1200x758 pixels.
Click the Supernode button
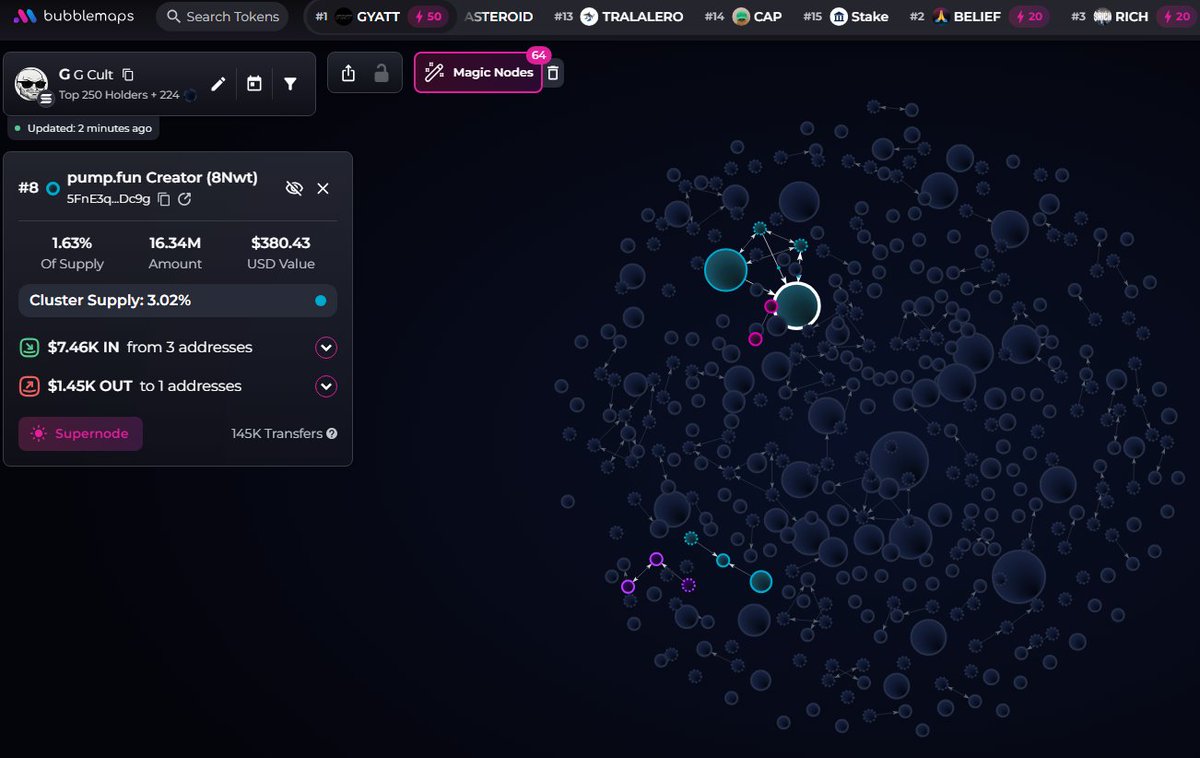[80, 434]
